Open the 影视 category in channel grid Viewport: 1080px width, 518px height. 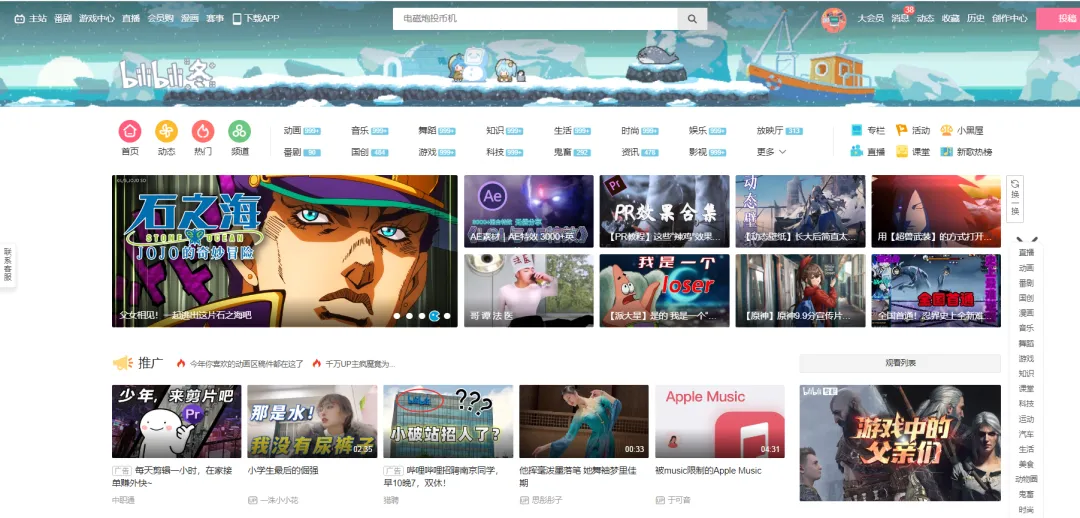click(x=707, y=152)
